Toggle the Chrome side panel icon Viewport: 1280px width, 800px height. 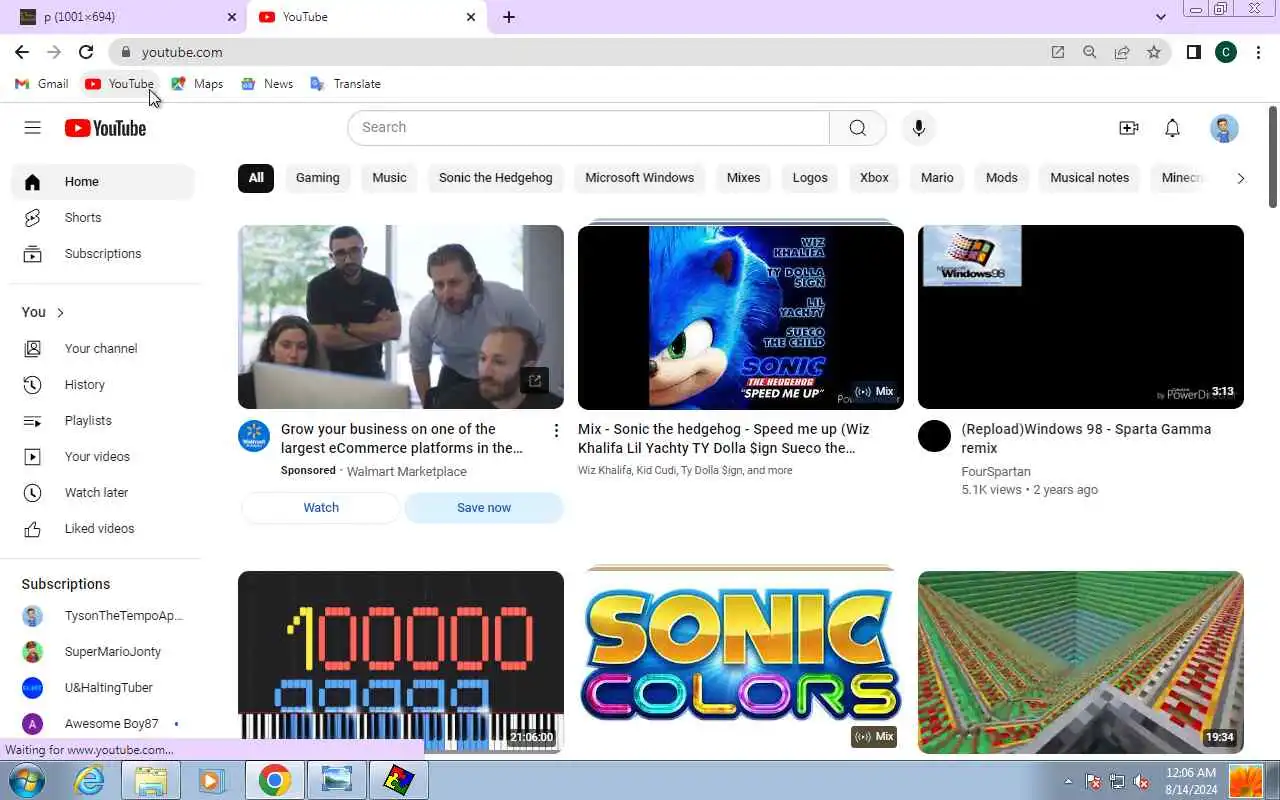point(1193,52)
